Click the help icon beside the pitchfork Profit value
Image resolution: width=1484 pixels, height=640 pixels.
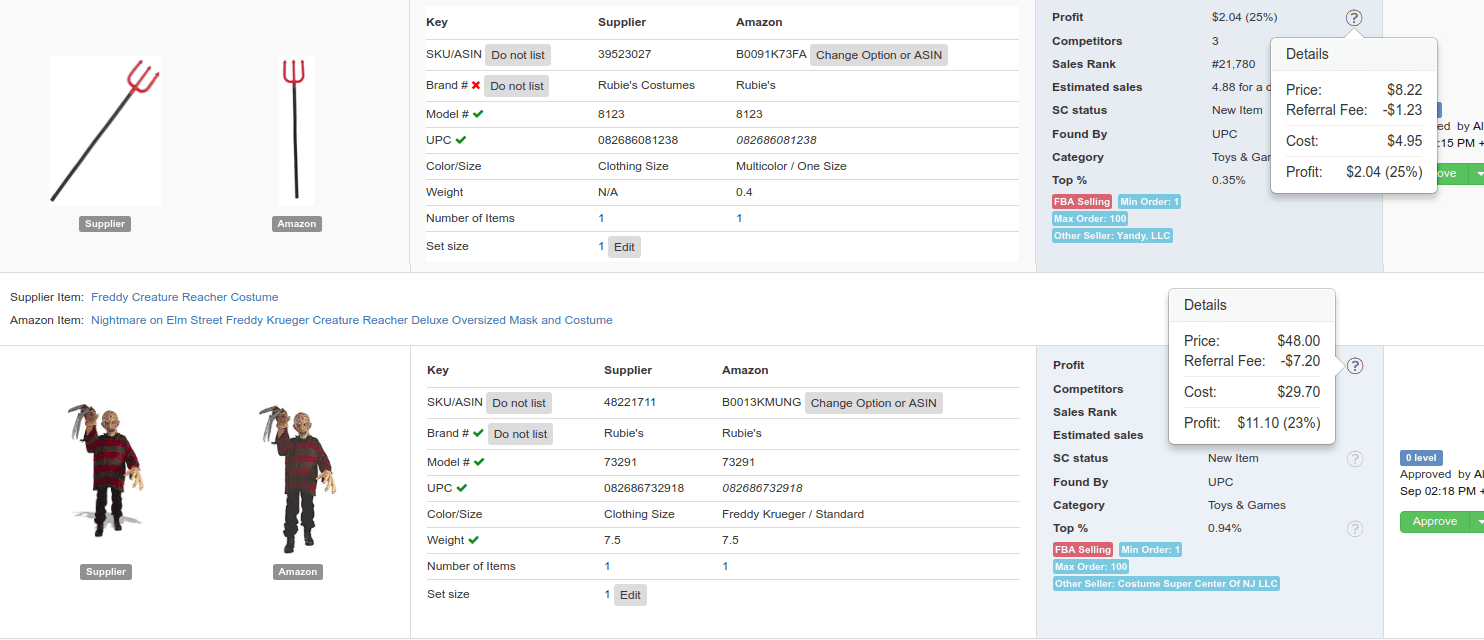click(1354, 17)
